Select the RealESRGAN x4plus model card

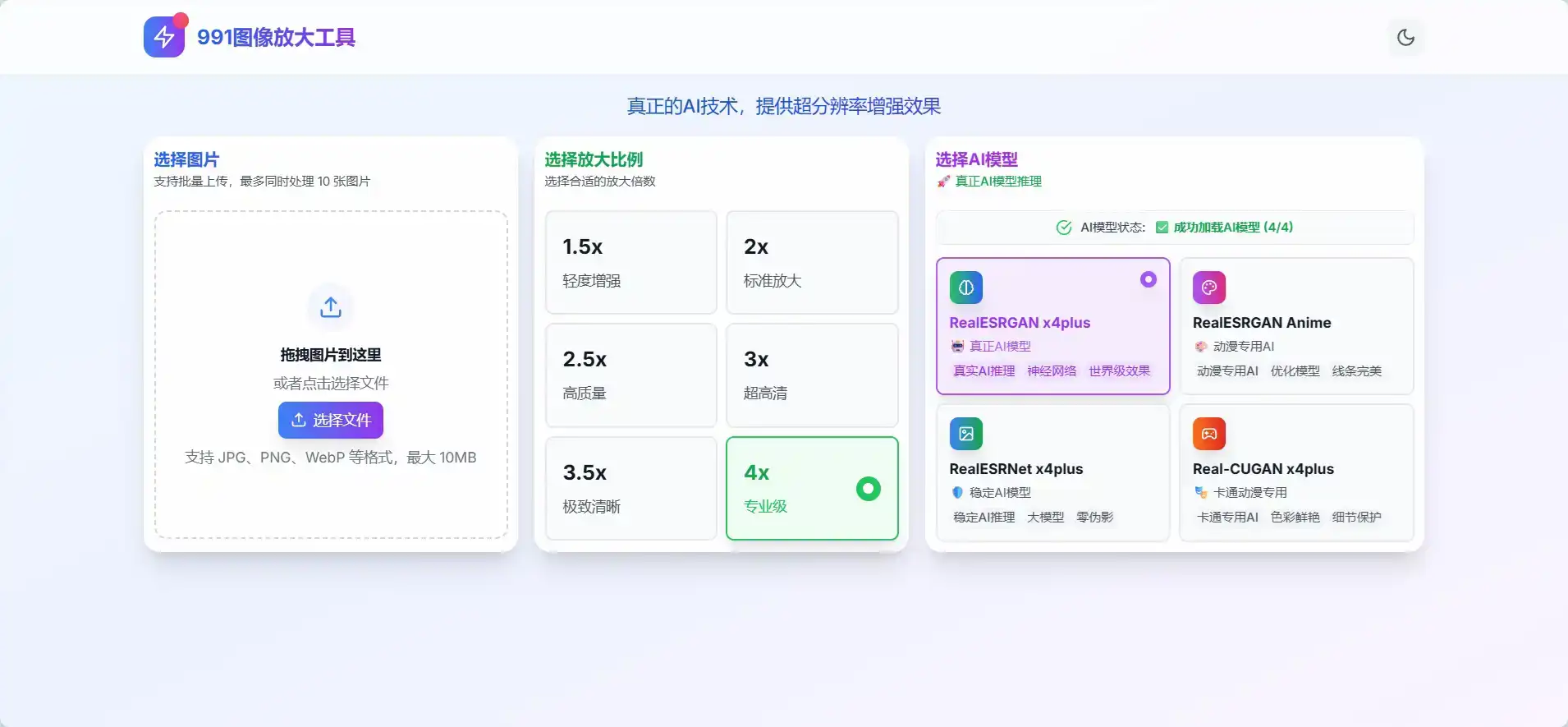pos(1053,326)
